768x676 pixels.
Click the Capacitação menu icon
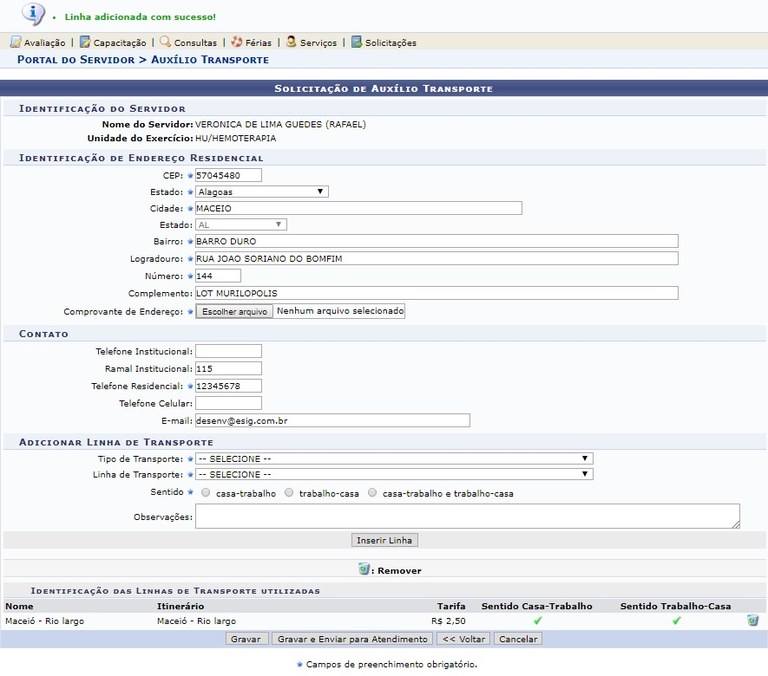click(x=85, y=42)
